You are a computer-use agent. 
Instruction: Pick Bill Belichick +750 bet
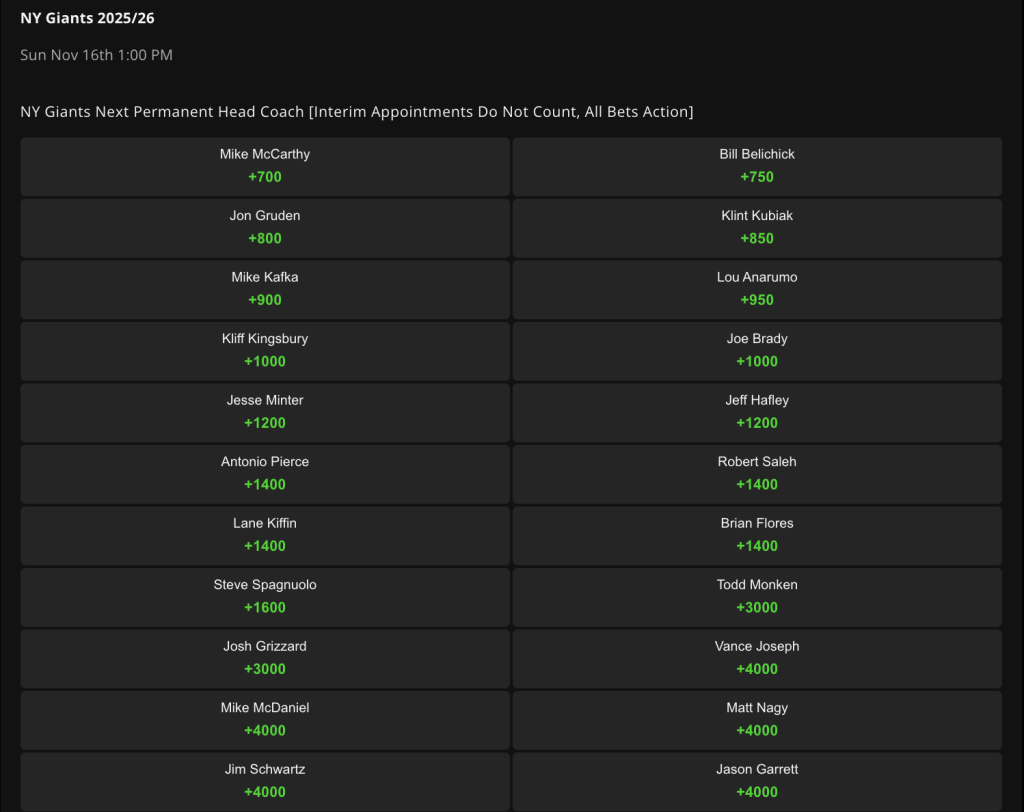click(x=757, y=167)
